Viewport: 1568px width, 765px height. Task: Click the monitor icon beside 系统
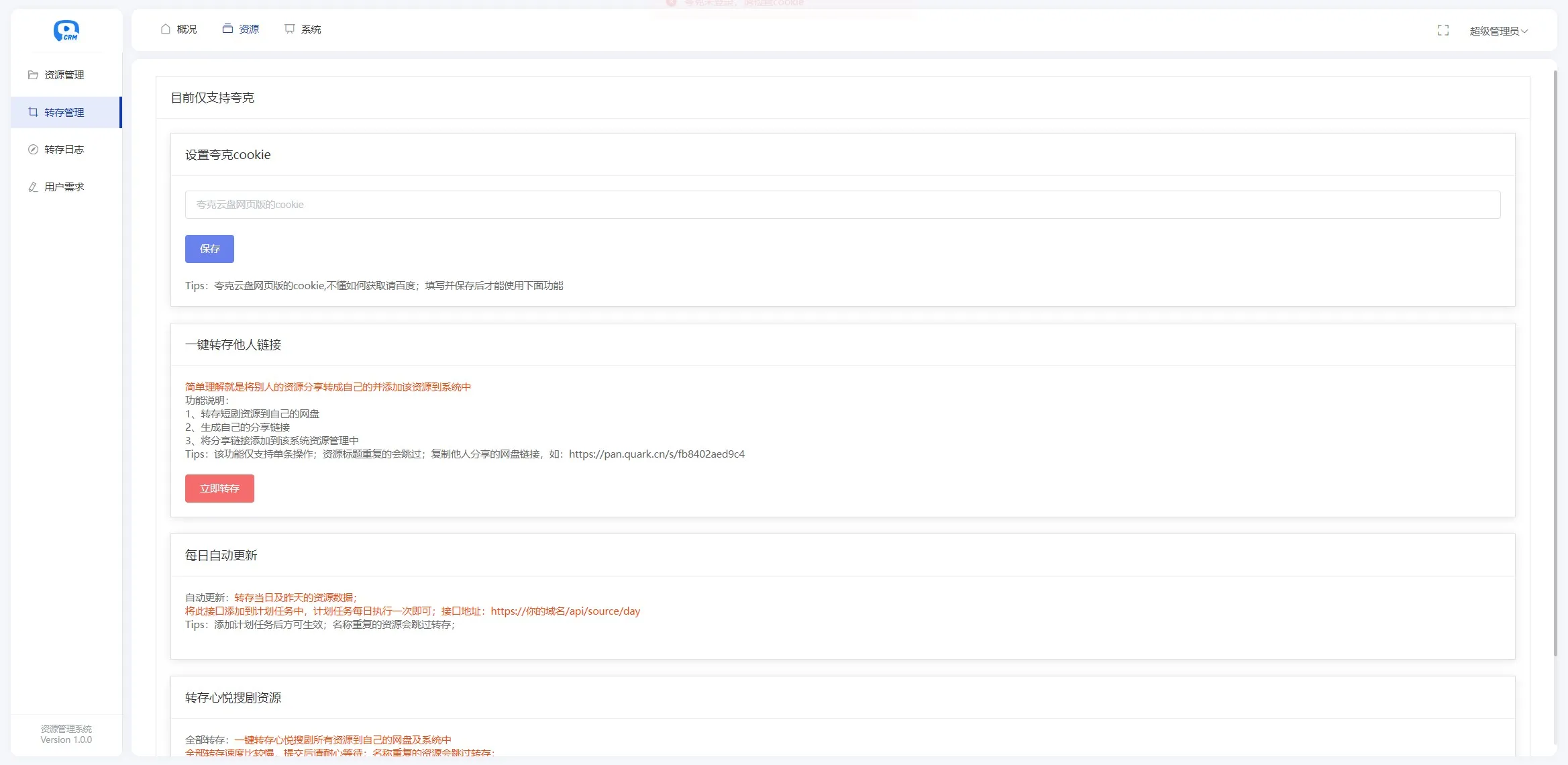289,29
